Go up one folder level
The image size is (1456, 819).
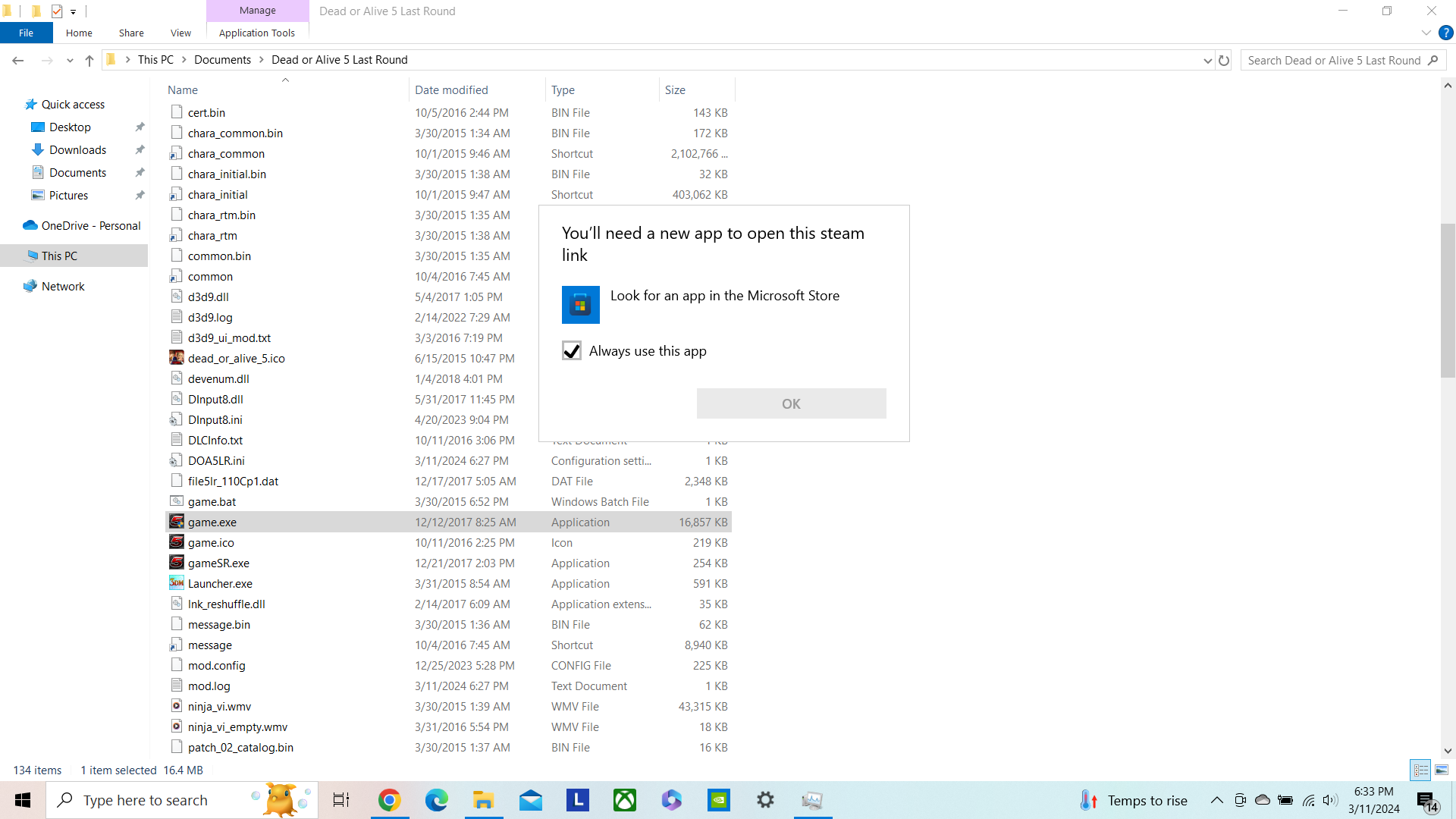(x=89, y=61)
